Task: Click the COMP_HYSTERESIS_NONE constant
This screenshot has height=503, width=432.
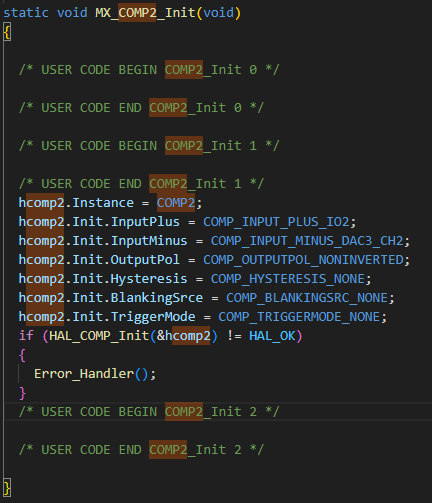Action: click(288, 279)
